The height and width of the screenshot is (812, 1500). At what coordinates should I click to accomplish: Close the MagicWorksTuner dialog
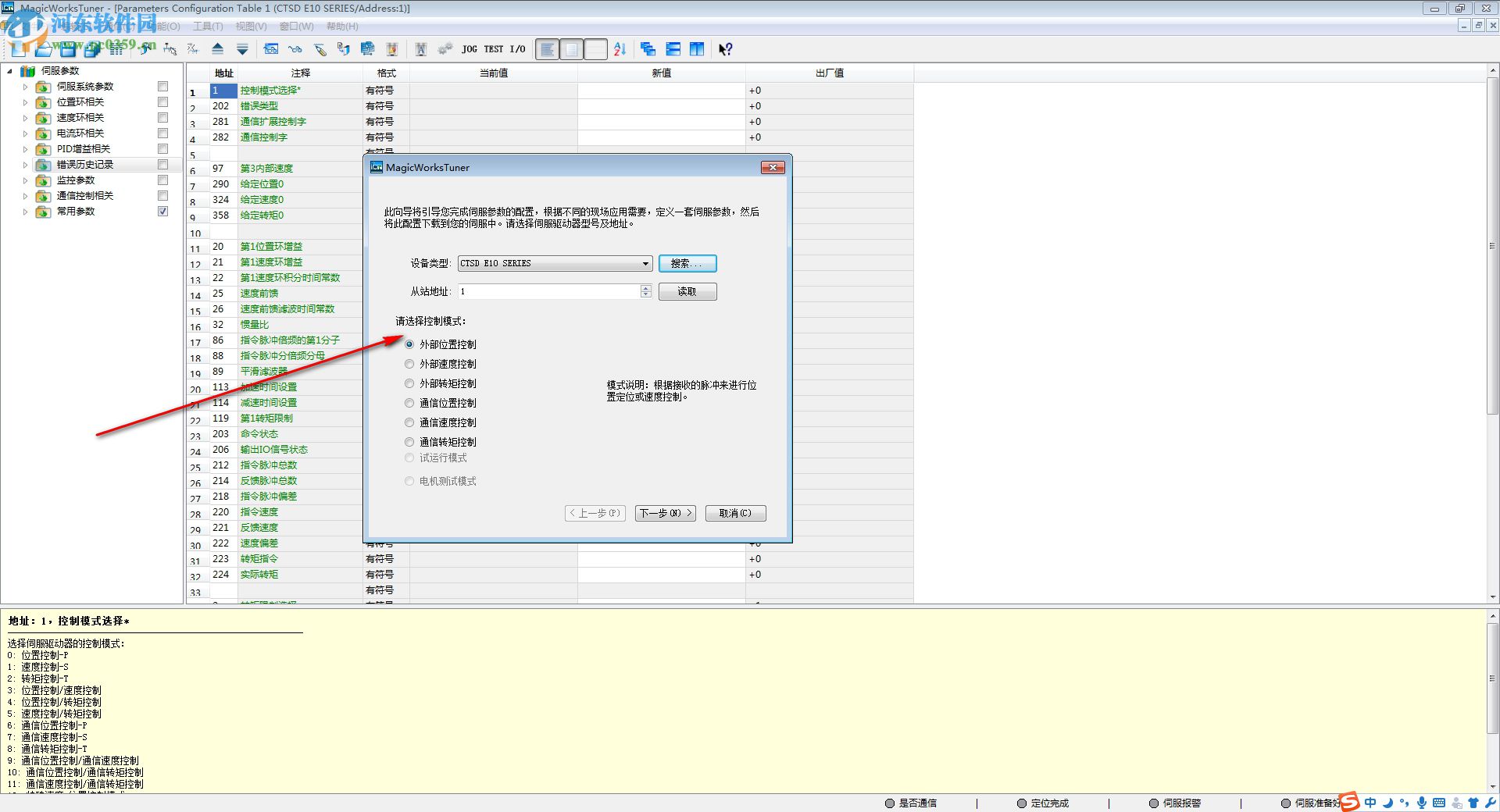tap(773, 167)
